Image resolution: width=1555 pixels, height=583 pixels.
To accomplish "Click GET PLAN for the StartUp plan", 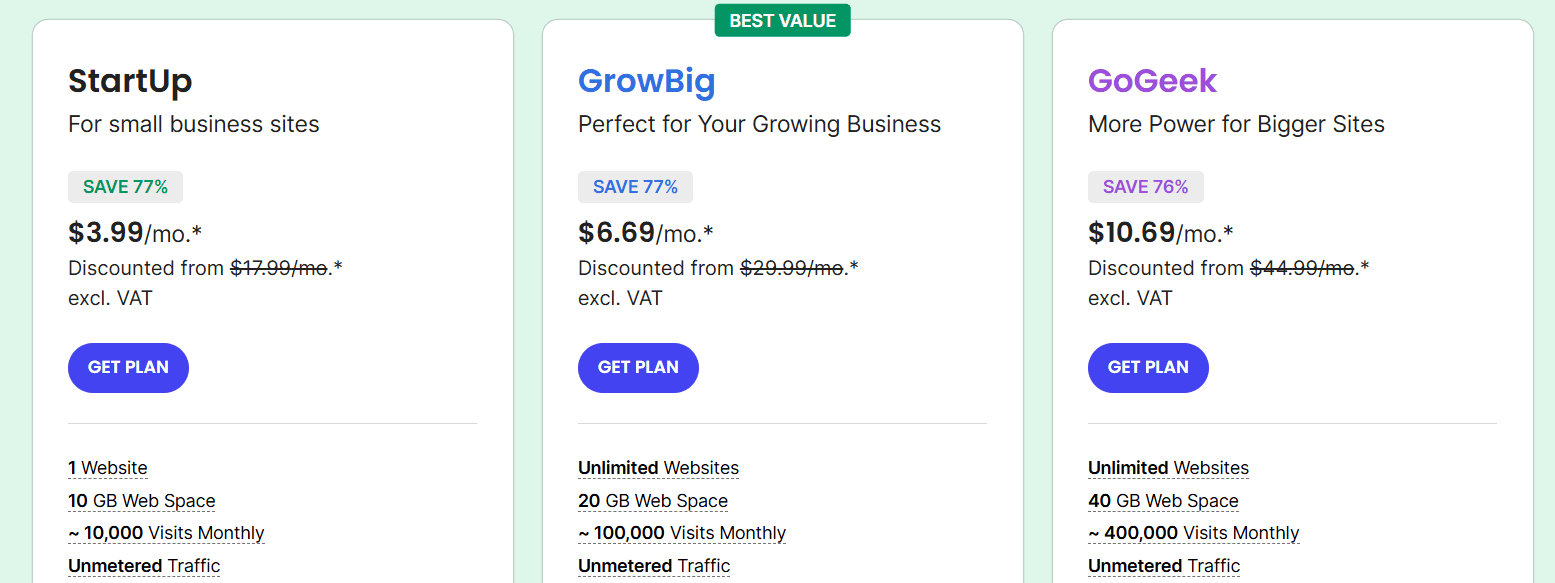I will (128, 367).
